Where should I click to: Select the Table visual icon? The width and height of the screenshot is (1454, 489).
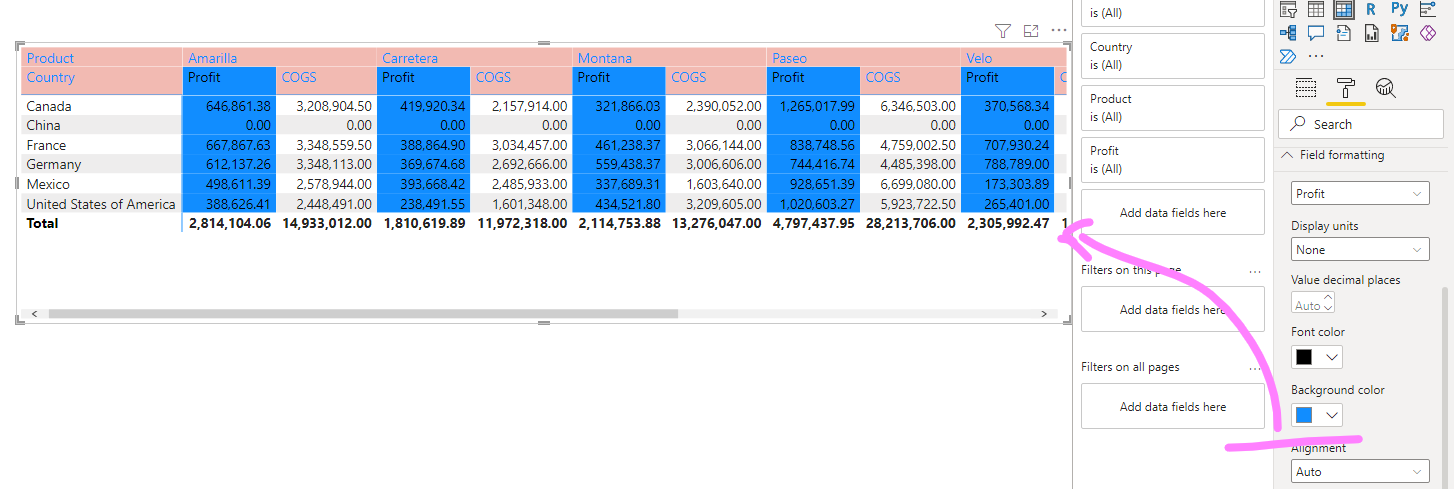coord(1316,10)
